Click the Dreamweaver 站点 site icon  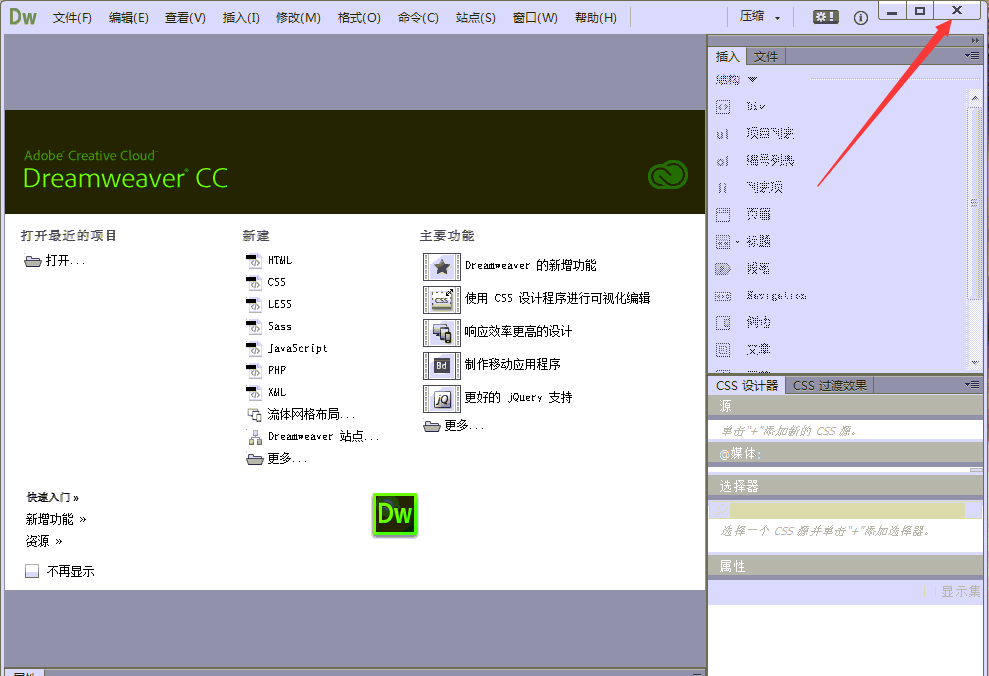(x=255, y=436)
